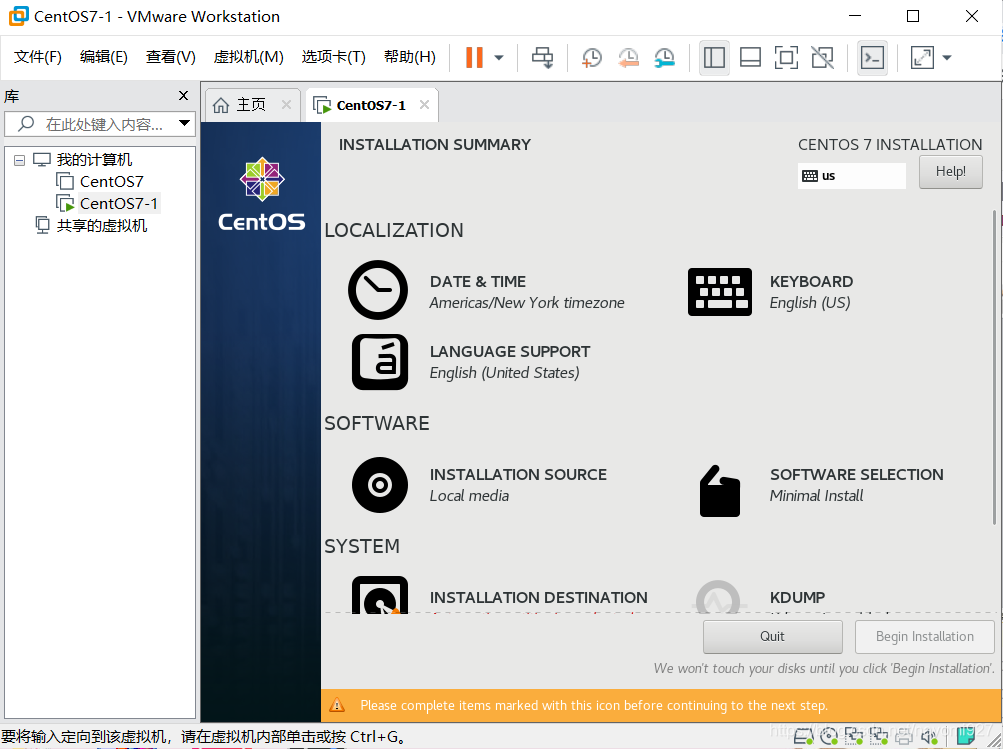This screenshot has height=749, width=1003.
Task: Enter full screen mode icon
Action: click(x=786, y=58)
